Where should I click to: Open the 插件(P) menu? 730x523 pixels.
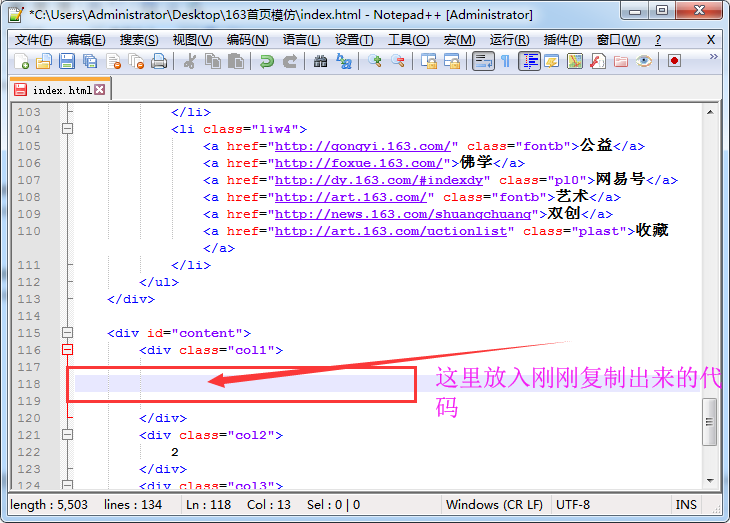pos(563,40)
